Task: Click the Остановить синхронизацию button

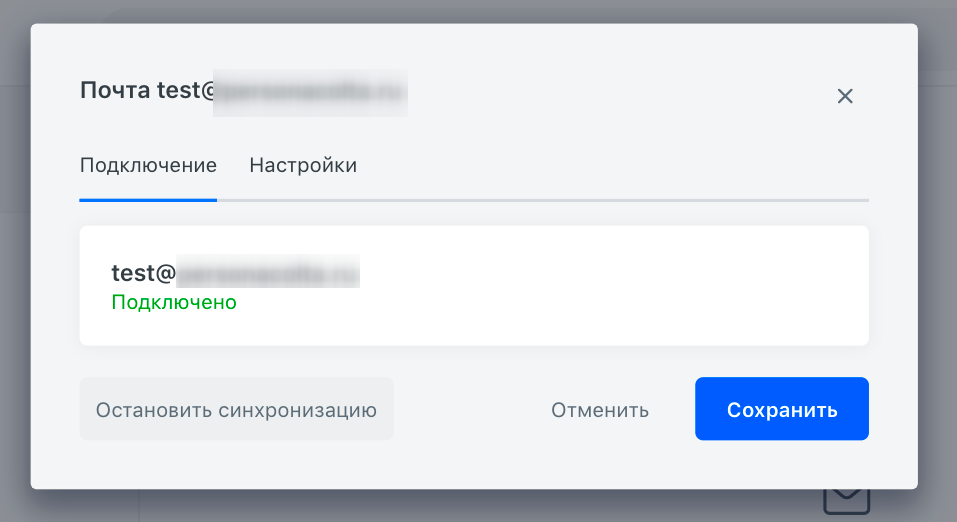Action: point(236,409)
